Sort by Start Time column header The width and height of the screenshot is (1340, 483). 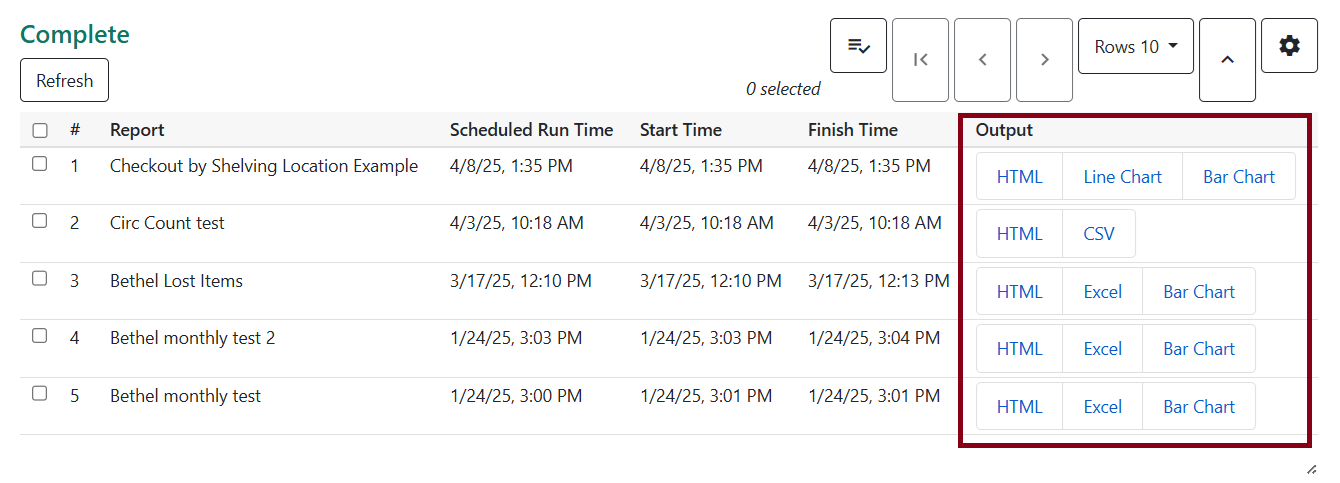681,130
